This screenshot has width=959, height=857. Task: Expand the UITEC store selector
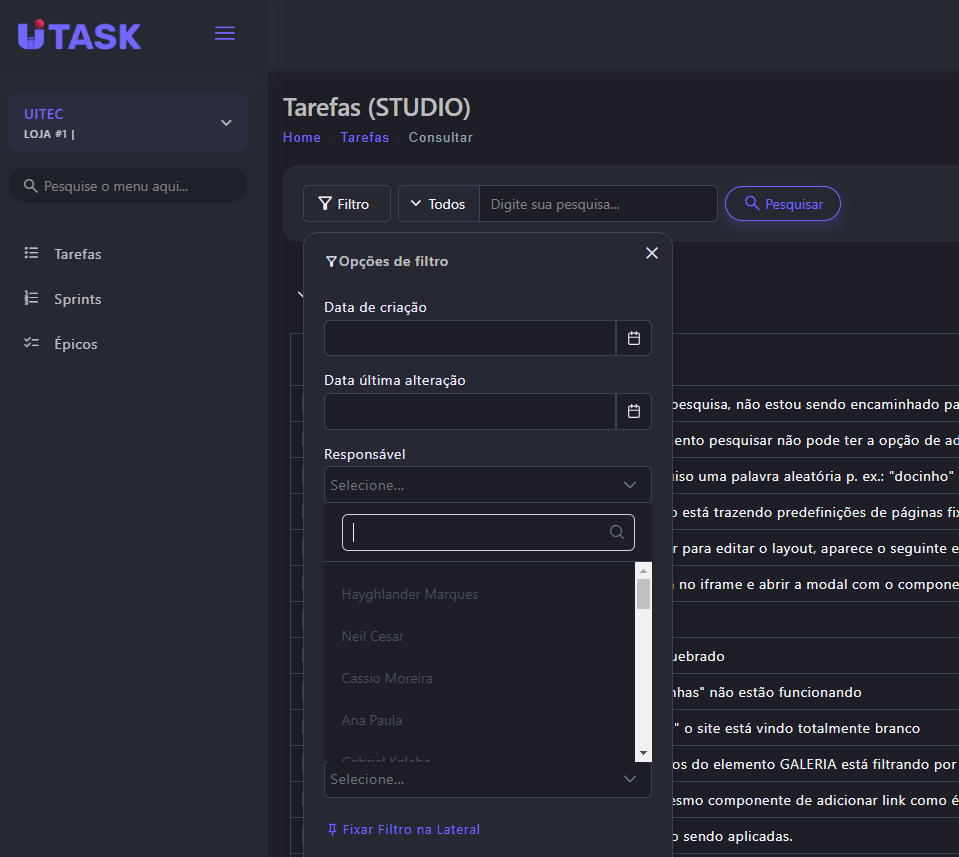tap(226, 122)
